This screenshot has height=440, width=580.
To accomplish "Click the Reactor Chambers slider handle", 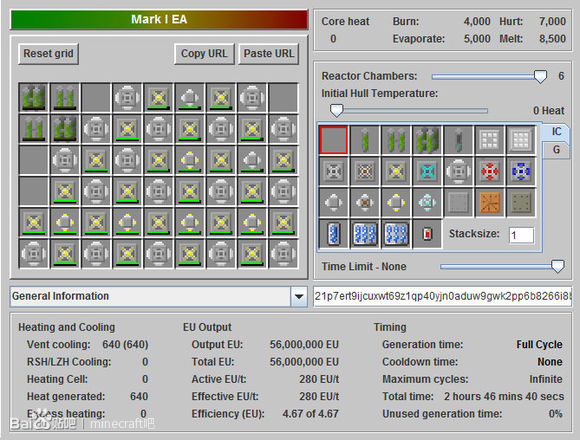I will click(540, 77).
